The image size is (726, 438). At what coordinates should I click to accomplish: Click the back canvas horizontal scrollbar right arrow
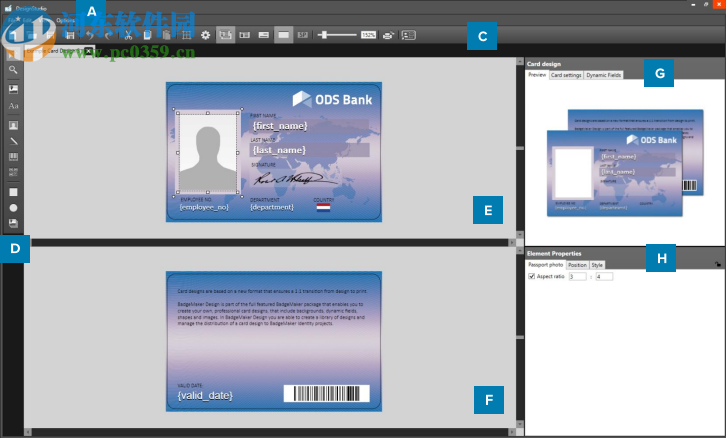512,432
